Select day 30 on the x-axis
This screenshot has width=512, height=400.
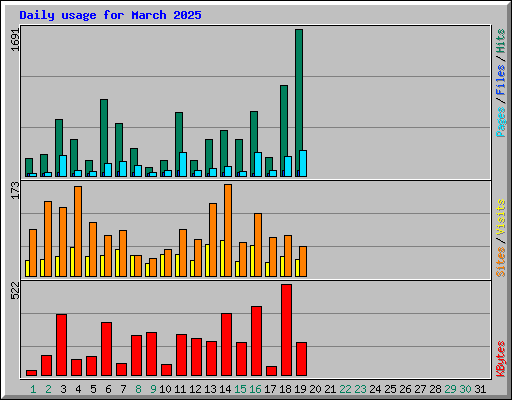[465, 389]
